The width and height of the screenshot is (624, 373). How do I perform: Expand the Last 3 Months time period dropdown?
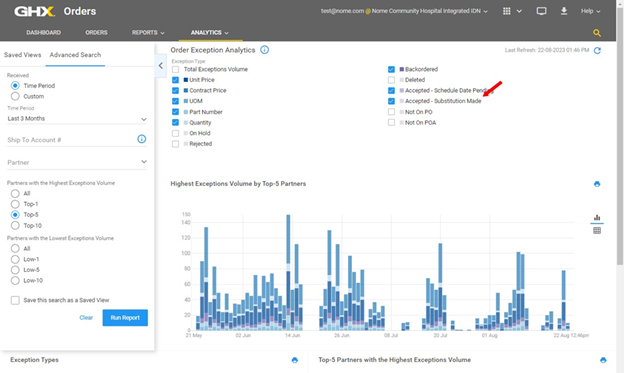pos(77,119)
